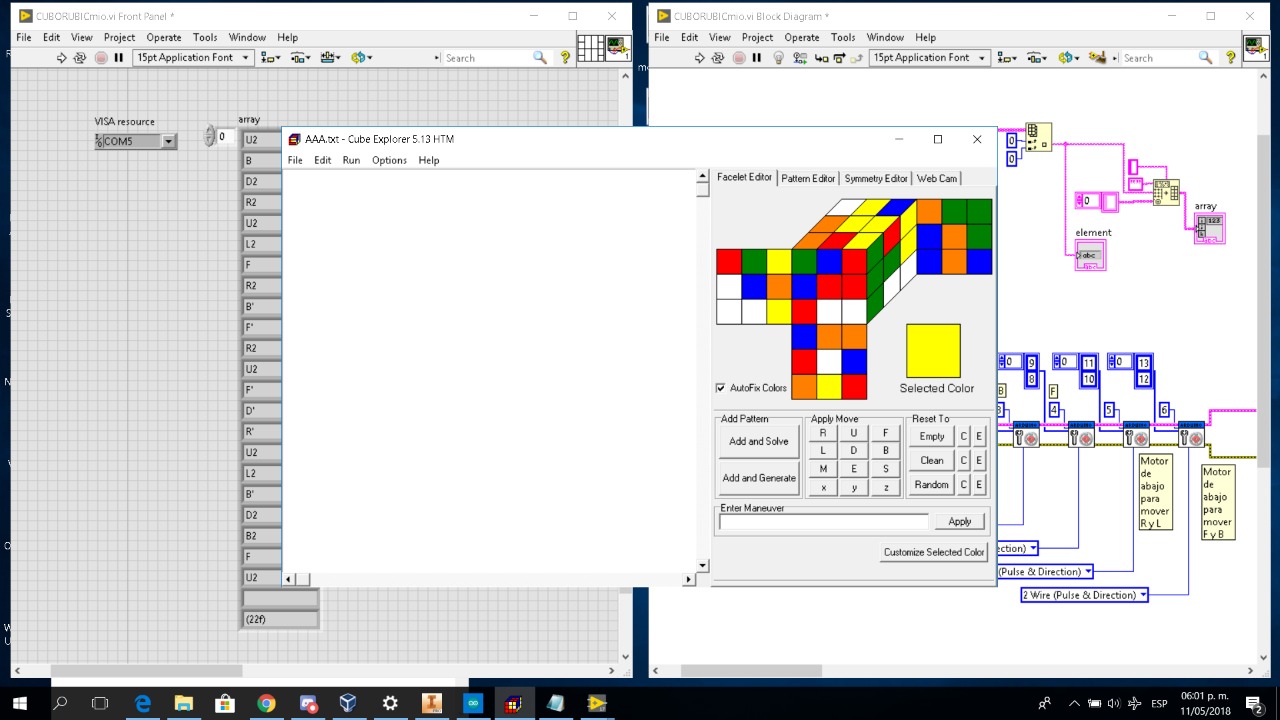Click Pause button in Front Panel toolbar

click(119, 58)
